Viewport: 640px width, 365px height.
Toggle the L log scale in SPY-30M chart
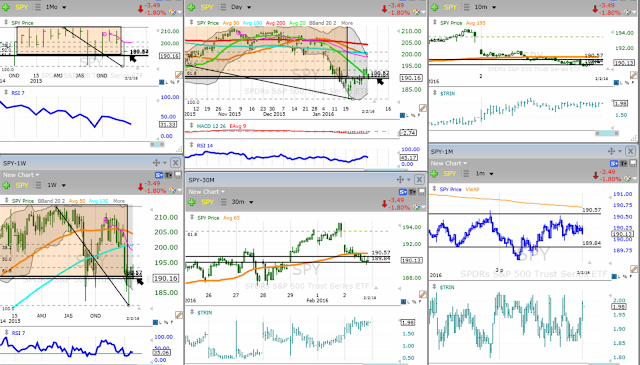409,302
